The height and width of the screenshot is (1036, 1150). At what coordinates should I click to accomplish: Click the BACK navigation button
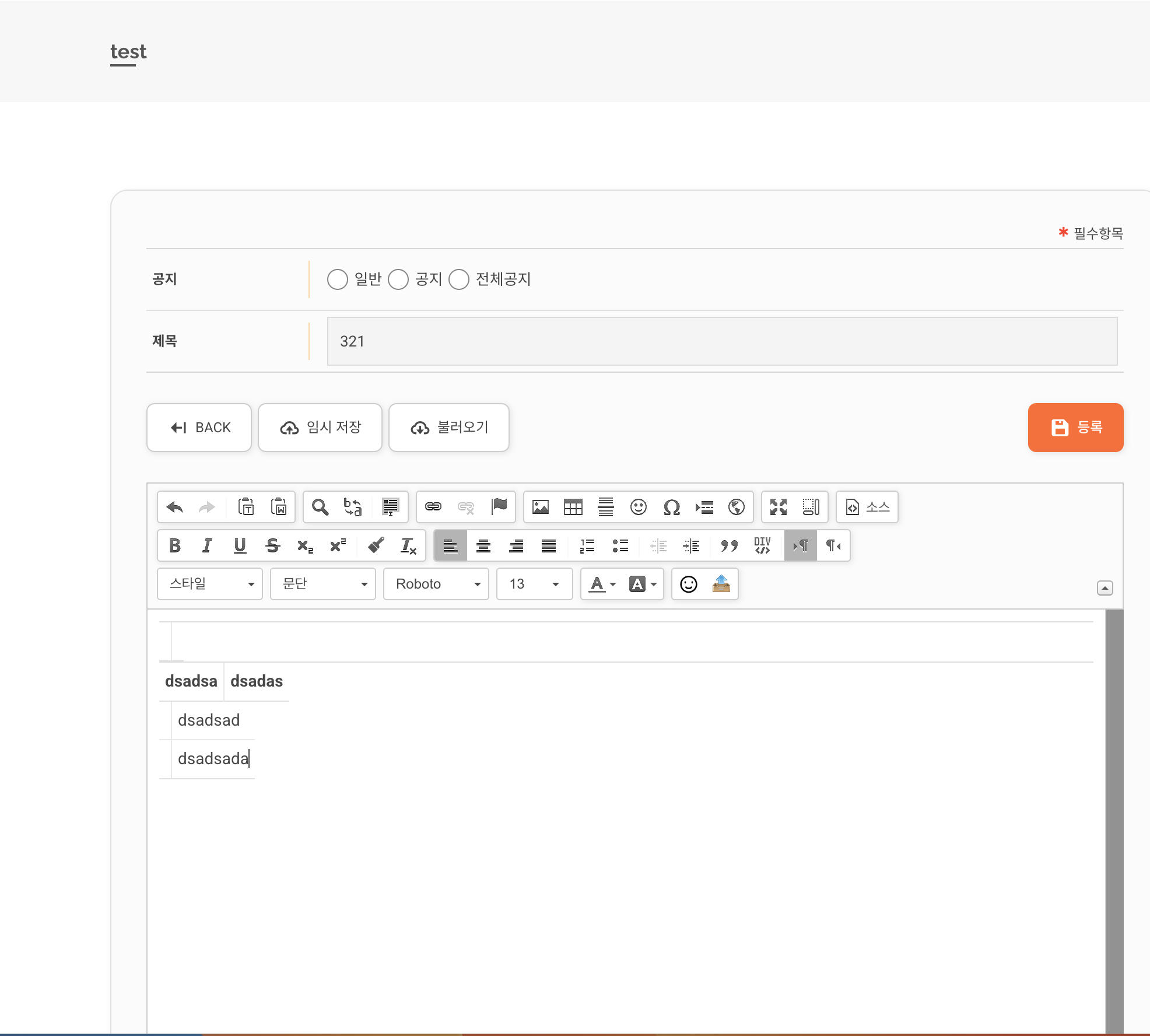point(199,428)
